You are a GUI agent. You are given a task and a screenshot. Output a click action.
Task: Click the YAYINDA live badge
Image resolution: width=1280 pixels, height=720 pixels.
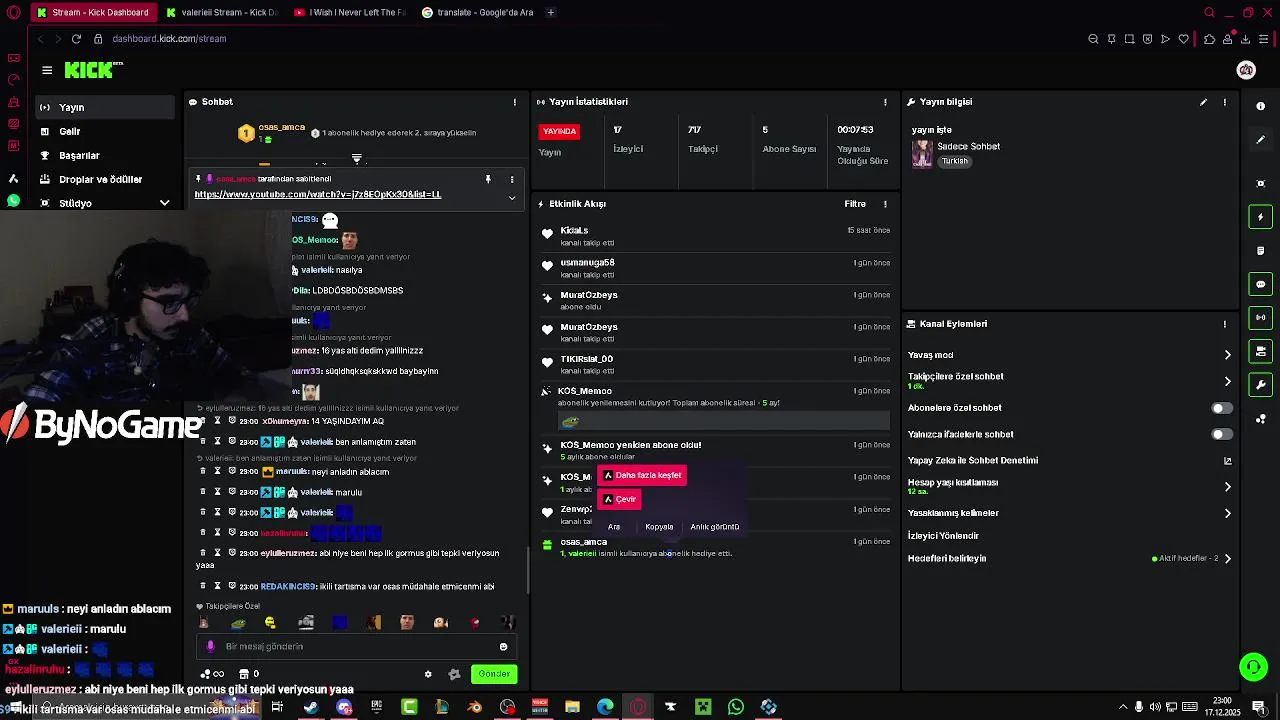tap(560, 131)
